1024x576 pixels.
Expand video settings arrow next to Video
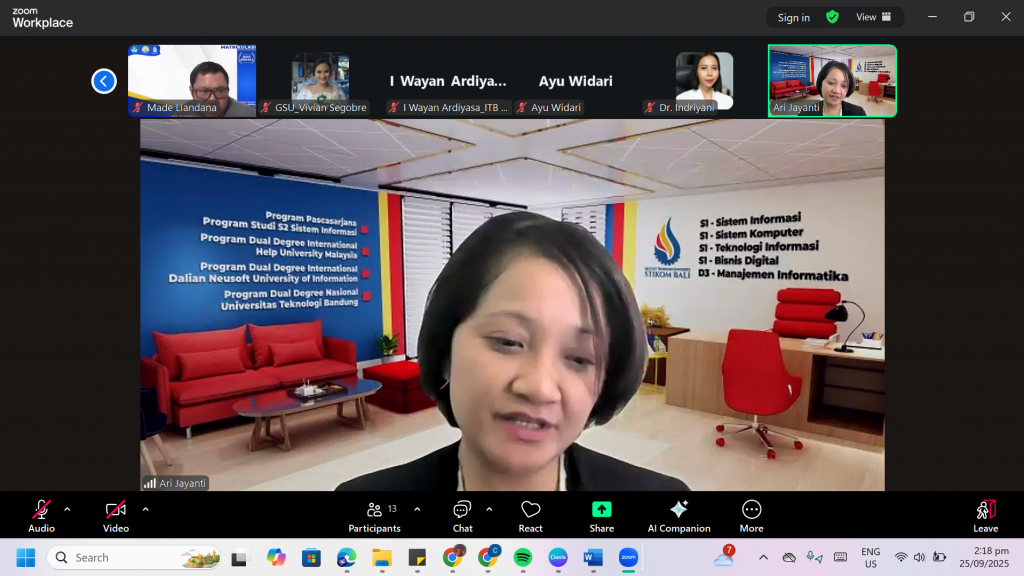coord(145,509)
